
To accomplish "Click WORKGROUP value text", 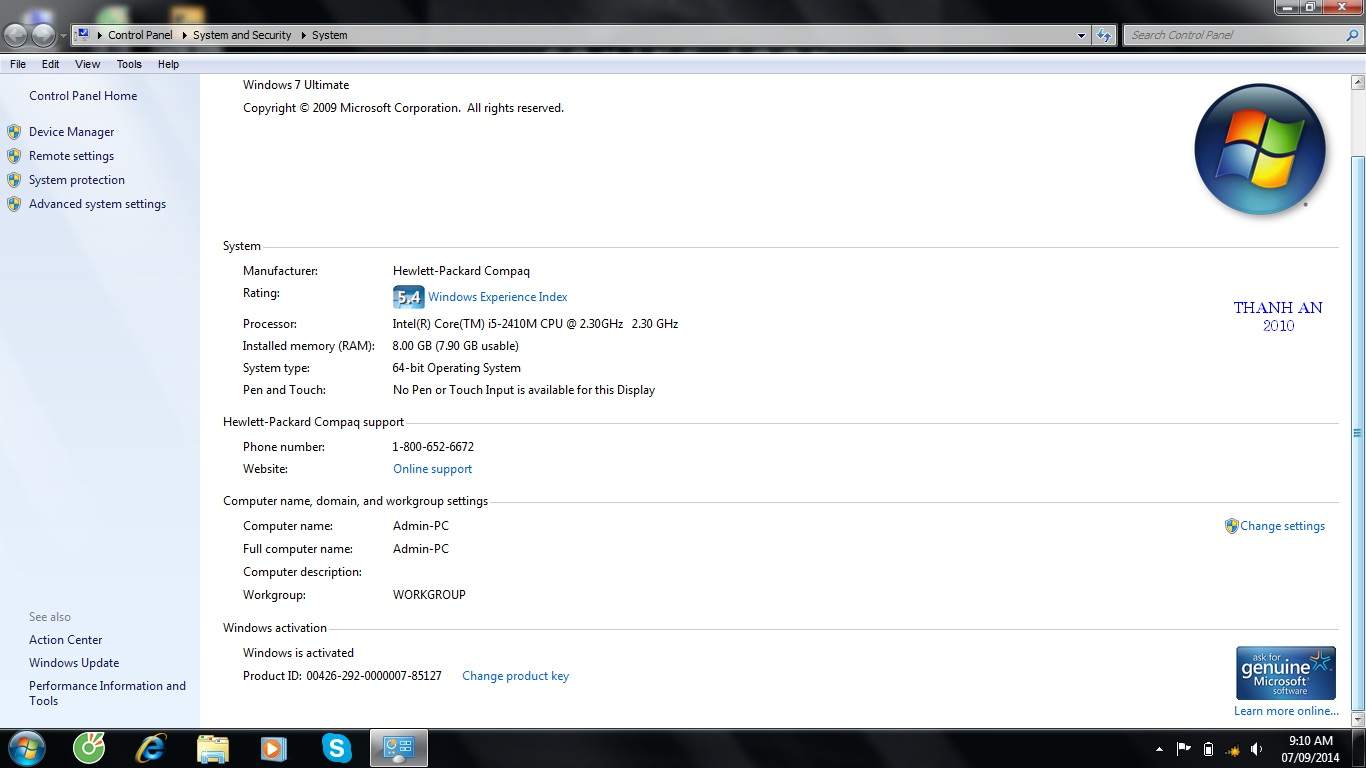I will click(429, 595).
